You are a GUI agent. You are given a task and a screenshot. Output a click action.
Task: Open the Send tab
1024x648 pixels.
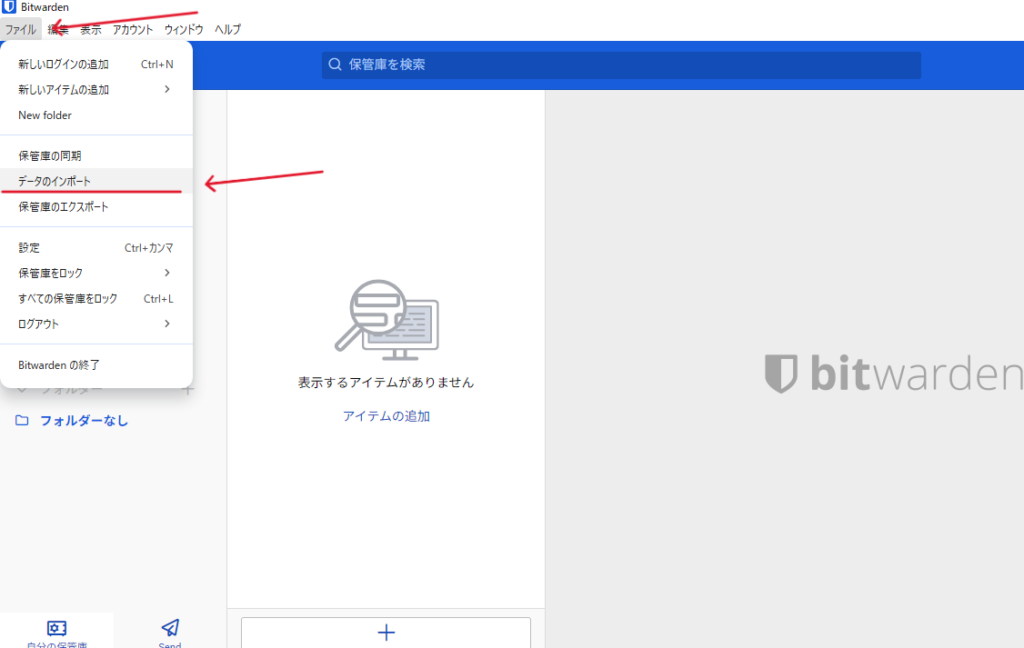click(170, 631)
